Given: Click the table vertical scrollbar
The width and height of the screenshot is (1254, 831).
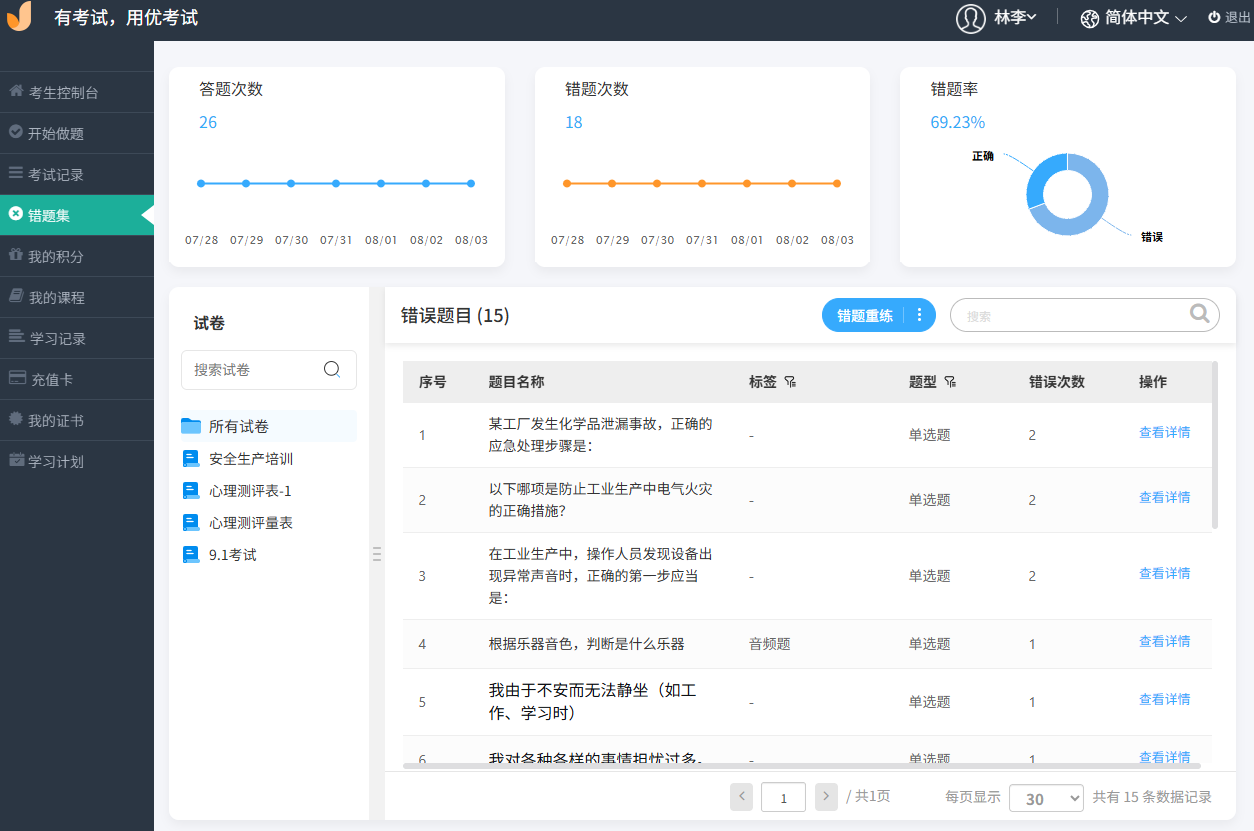Looking at the screenshot, I should pyautogui.click(x=1215, y=445).
